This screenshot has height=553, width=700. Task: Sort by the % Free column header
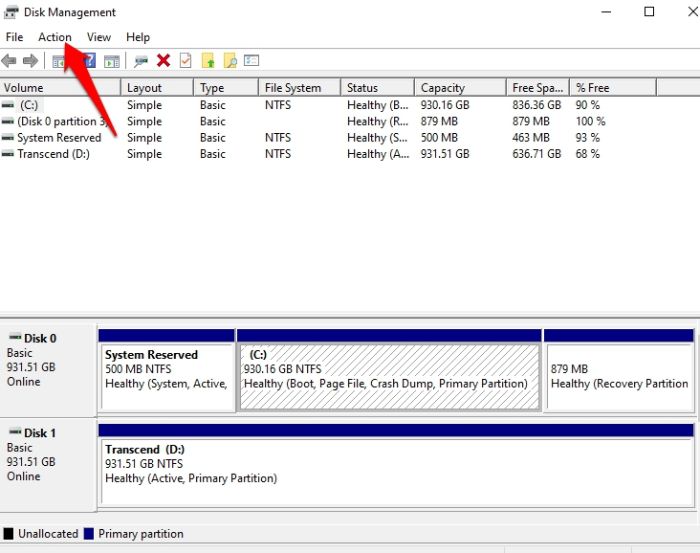click(613, 87)
